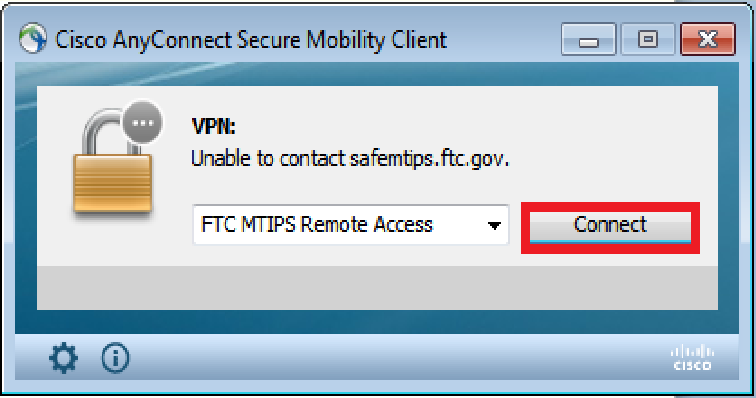
Task: Click empty bottom bar right of info icon
Action: point(395,358)
